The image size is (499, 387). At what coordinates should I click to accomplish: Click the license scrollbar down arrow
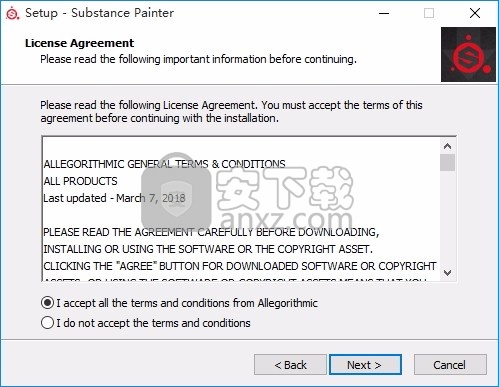447,273
